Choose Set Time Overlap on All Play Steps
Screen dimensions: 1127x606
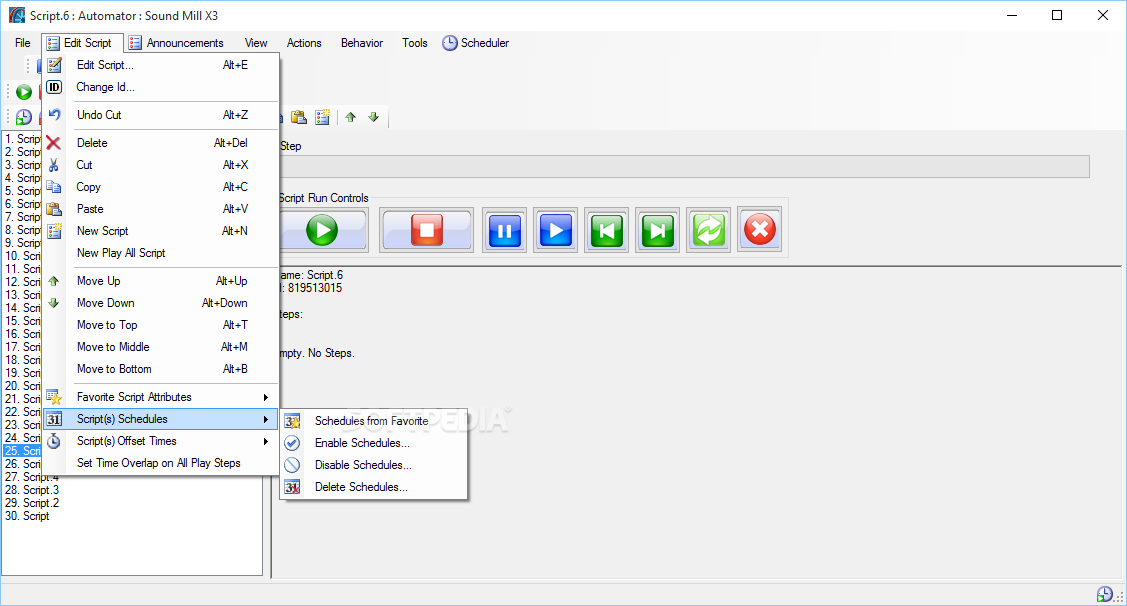point(161,463)
